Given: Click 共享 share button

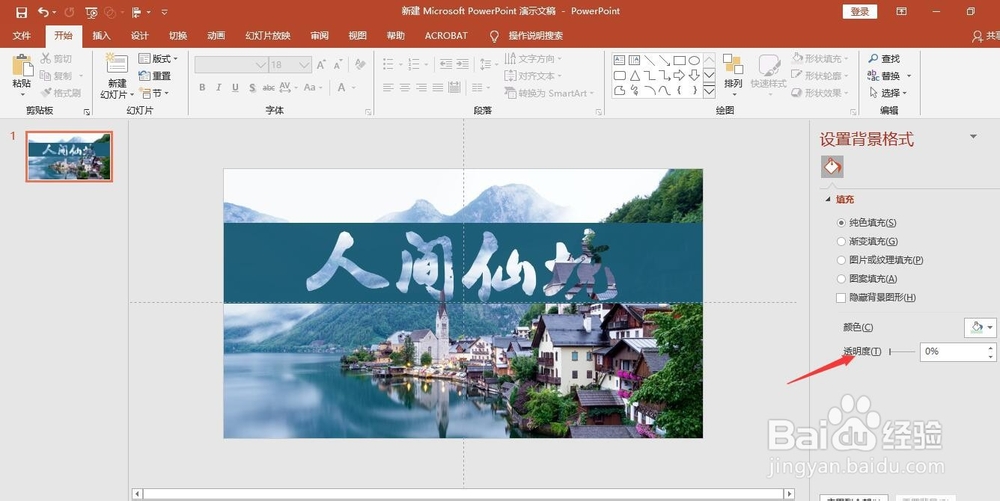Looking at the screenshot, I should point(985,36).
